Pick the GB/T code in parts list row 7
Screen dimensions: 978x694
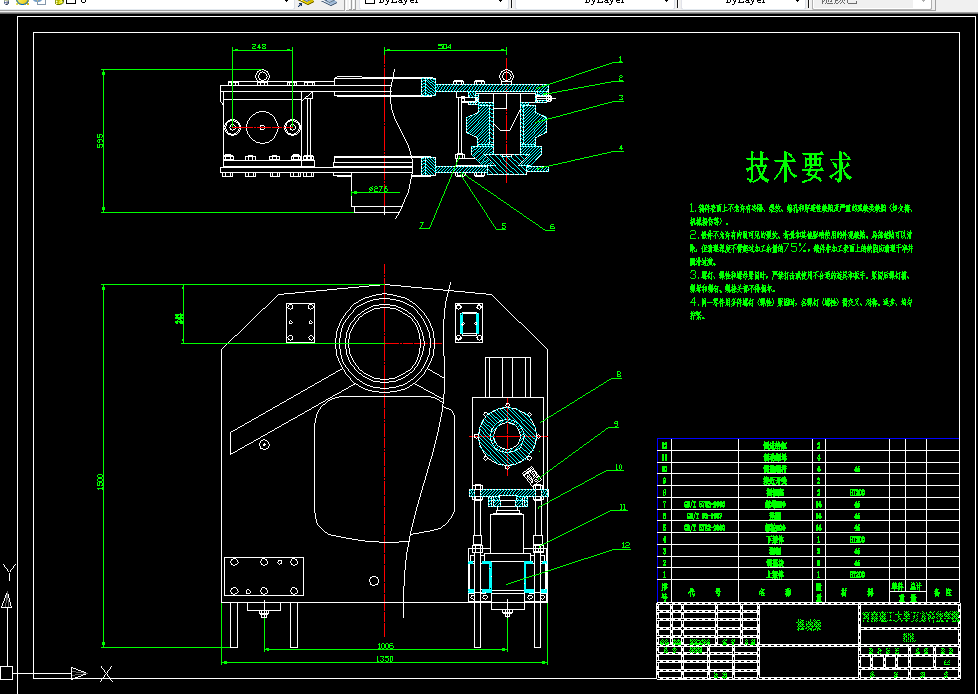click(704, 504)
